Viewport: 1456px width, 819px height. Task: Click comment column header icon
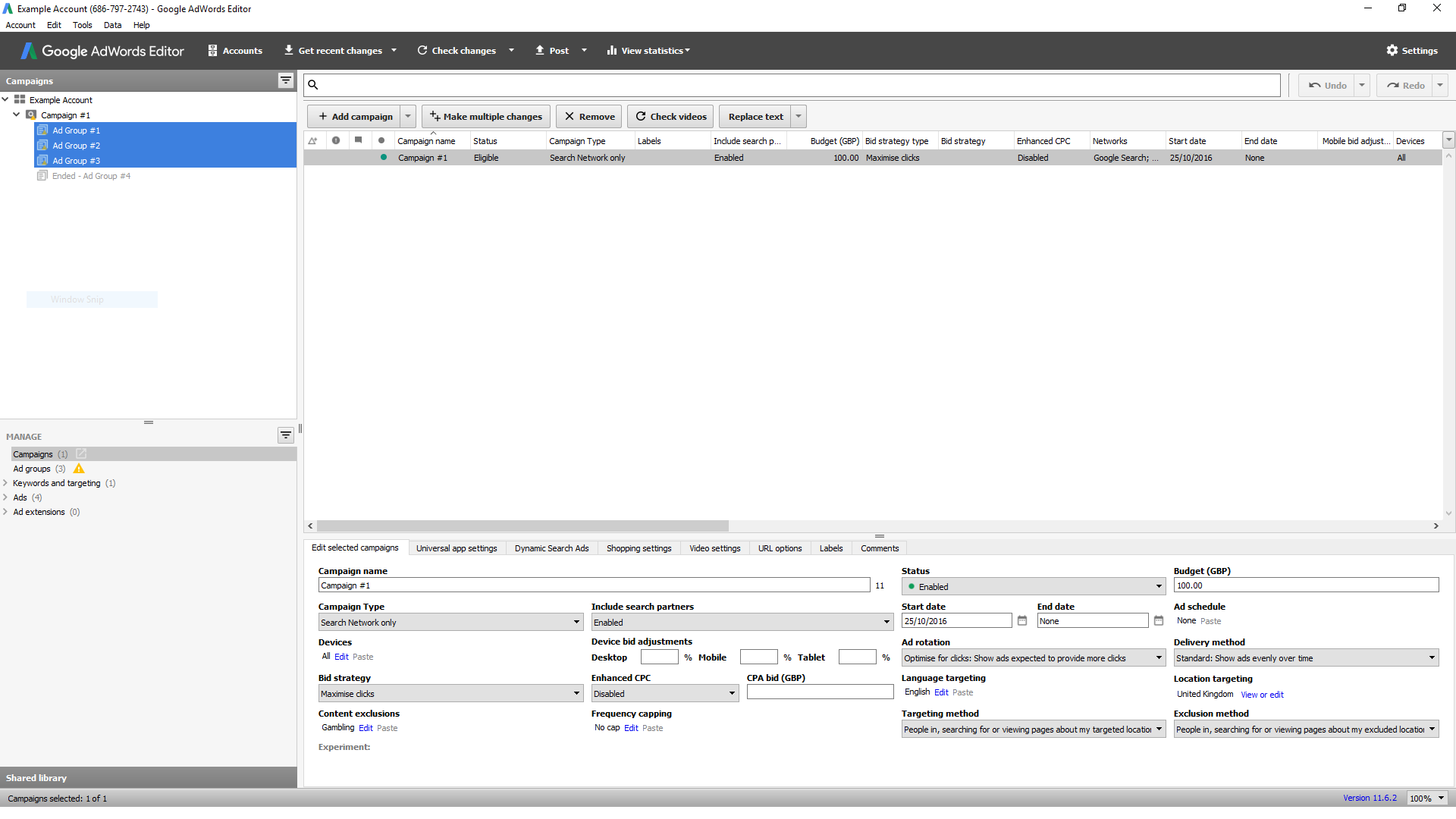coord(358,140)
